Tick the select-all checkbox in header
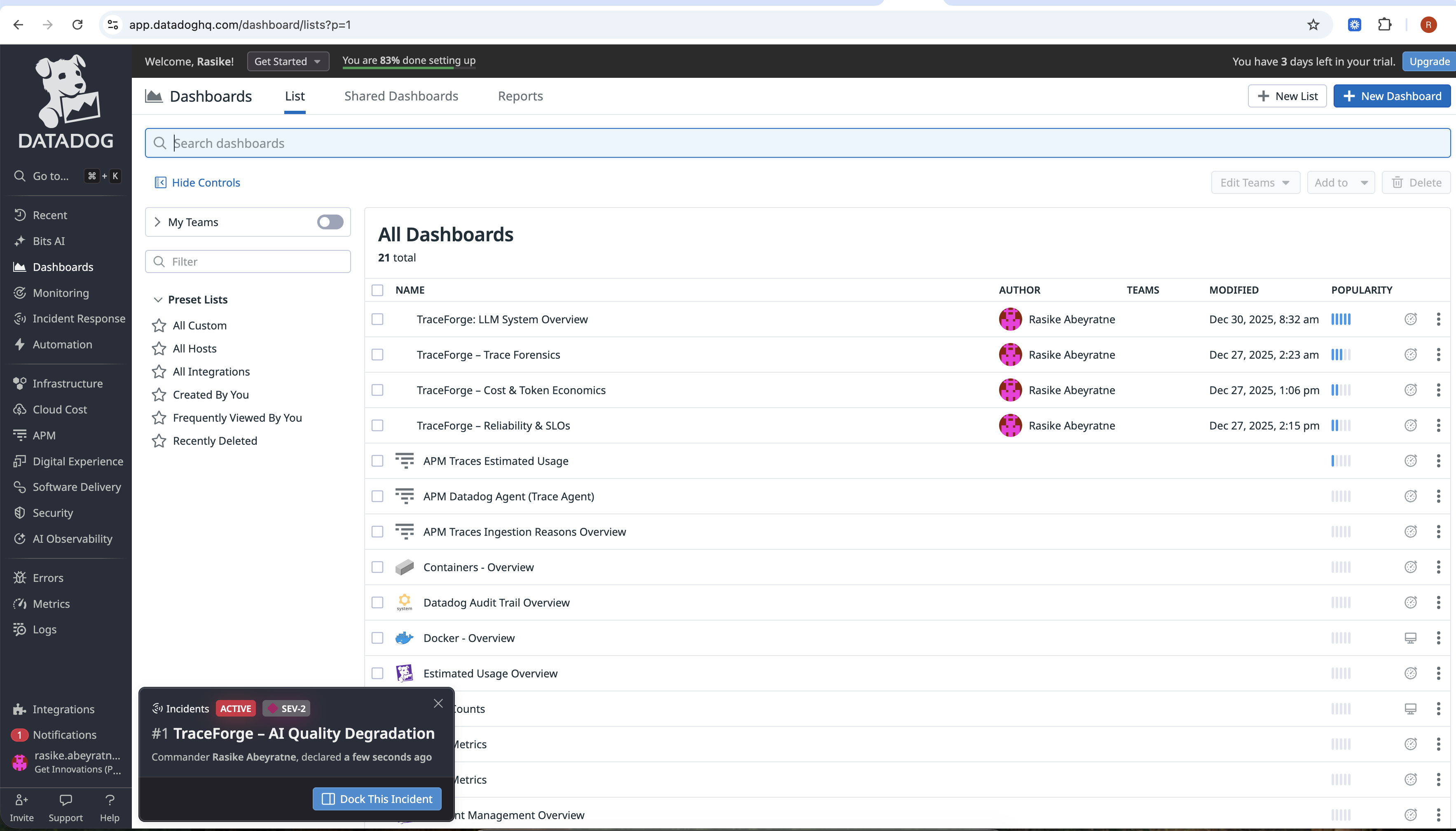Screen dimensions: 1456x831 coord(377,290)
